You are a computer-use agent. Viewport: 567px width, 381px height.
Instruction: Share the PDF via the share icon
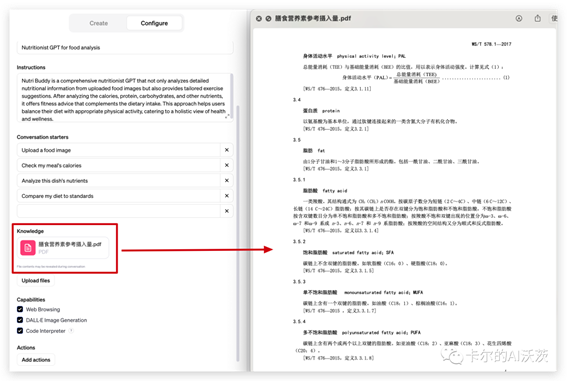tap(538, 18)
